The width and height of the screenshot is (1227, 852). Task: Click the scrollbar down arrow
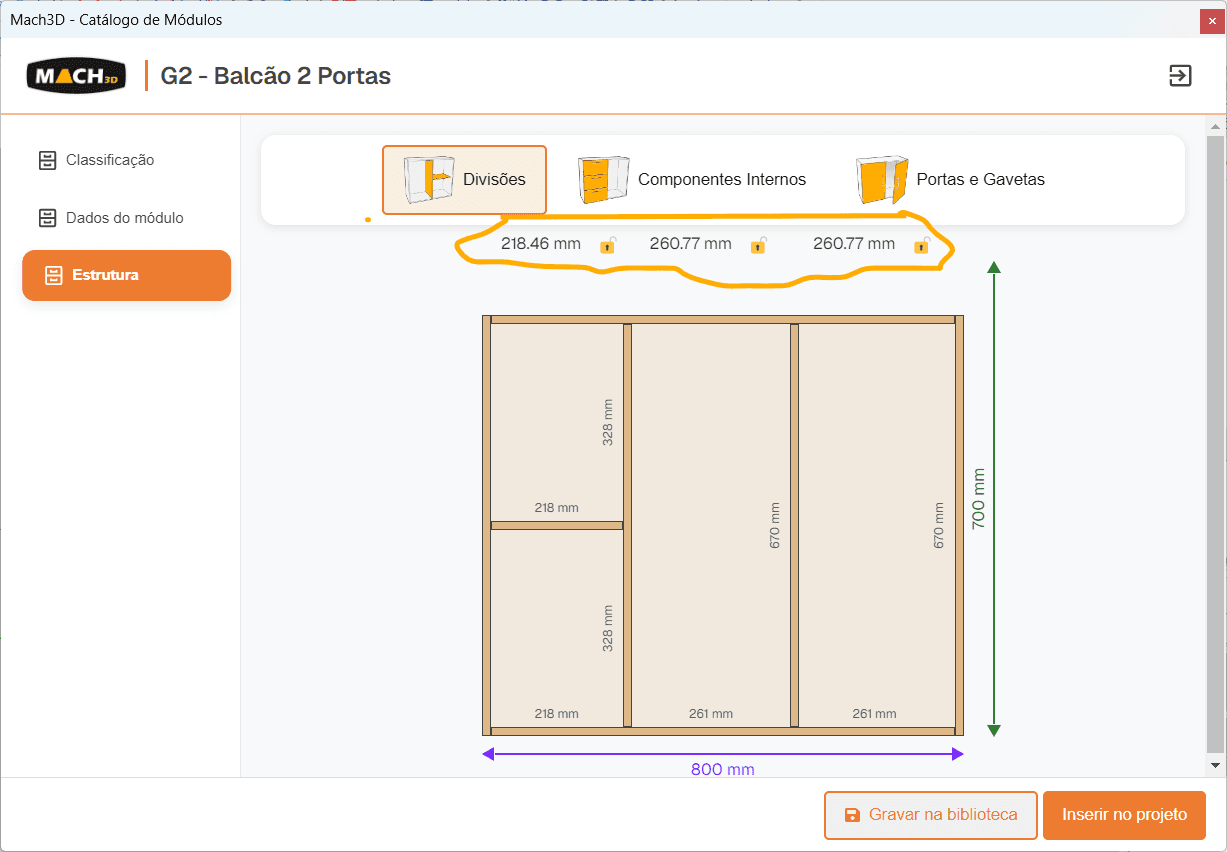(x=1215, y=765)
